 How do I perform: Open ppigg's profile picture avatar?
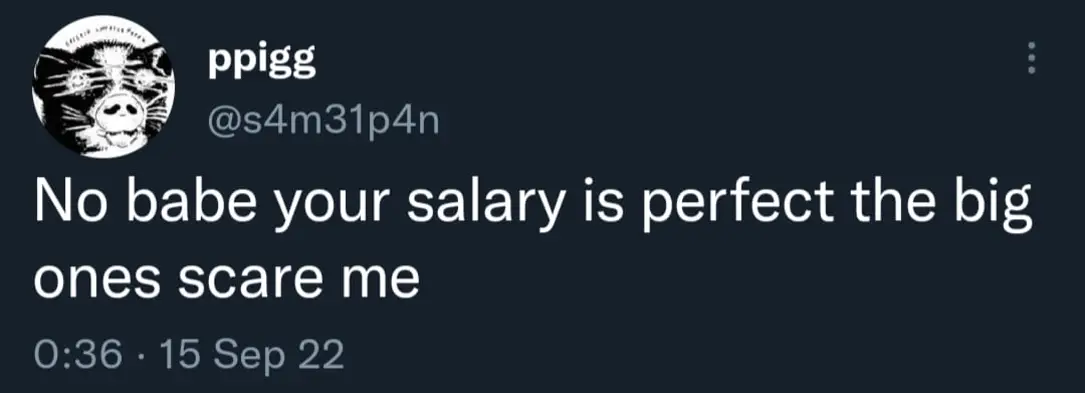[x=104, y=87]
